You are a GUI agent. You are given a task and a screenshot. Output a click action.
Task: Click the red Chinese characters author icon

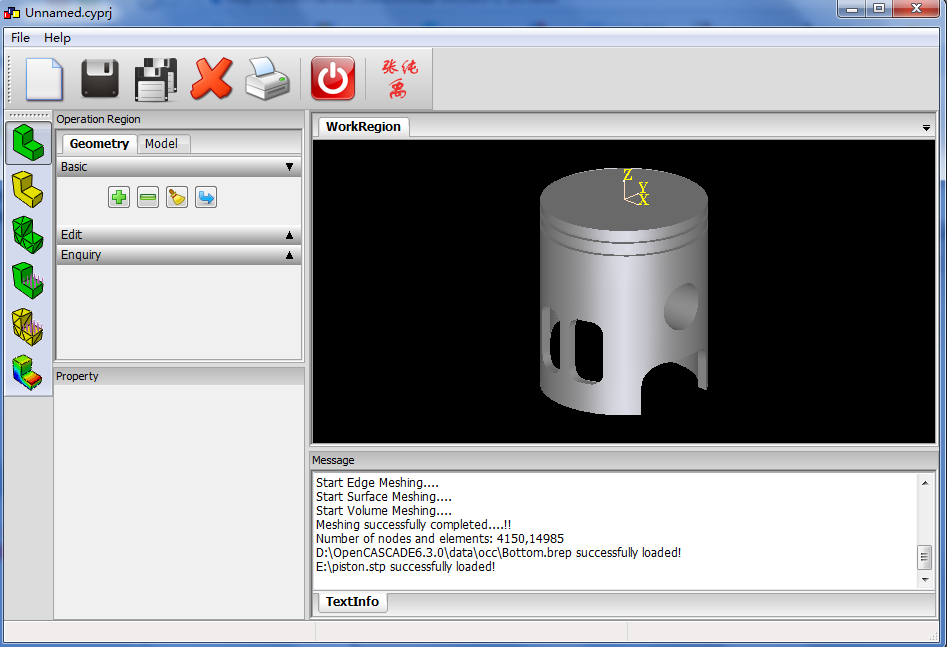click(399, 79)
